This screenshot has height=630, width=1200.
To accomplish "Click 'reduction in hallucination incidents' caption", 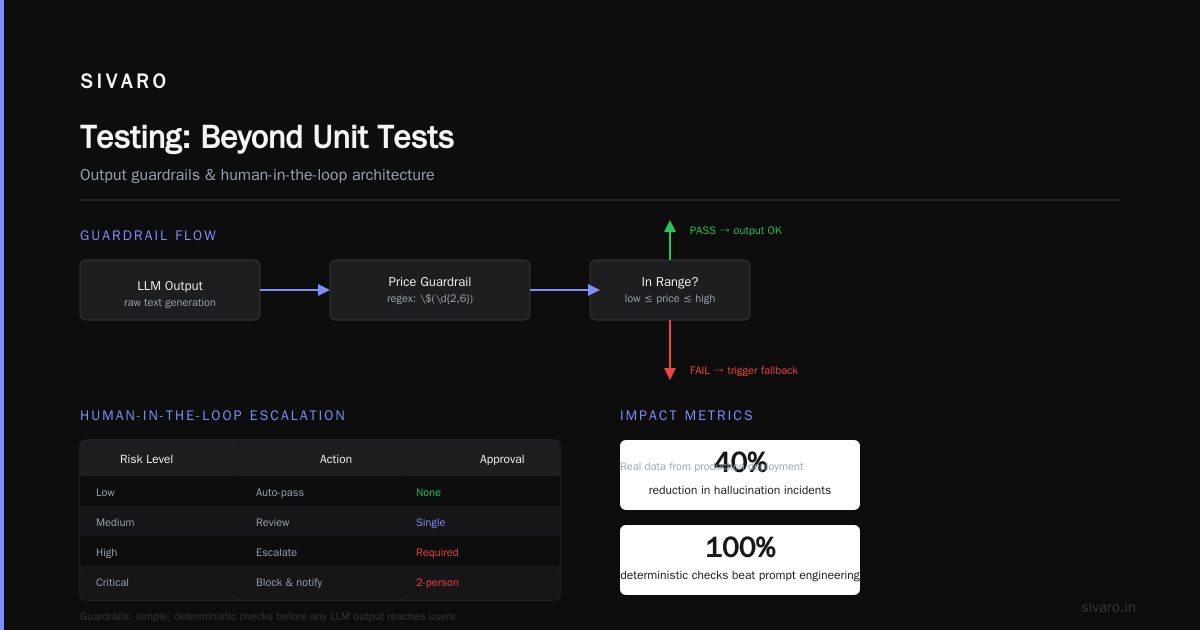I will [x=740, y=490].
